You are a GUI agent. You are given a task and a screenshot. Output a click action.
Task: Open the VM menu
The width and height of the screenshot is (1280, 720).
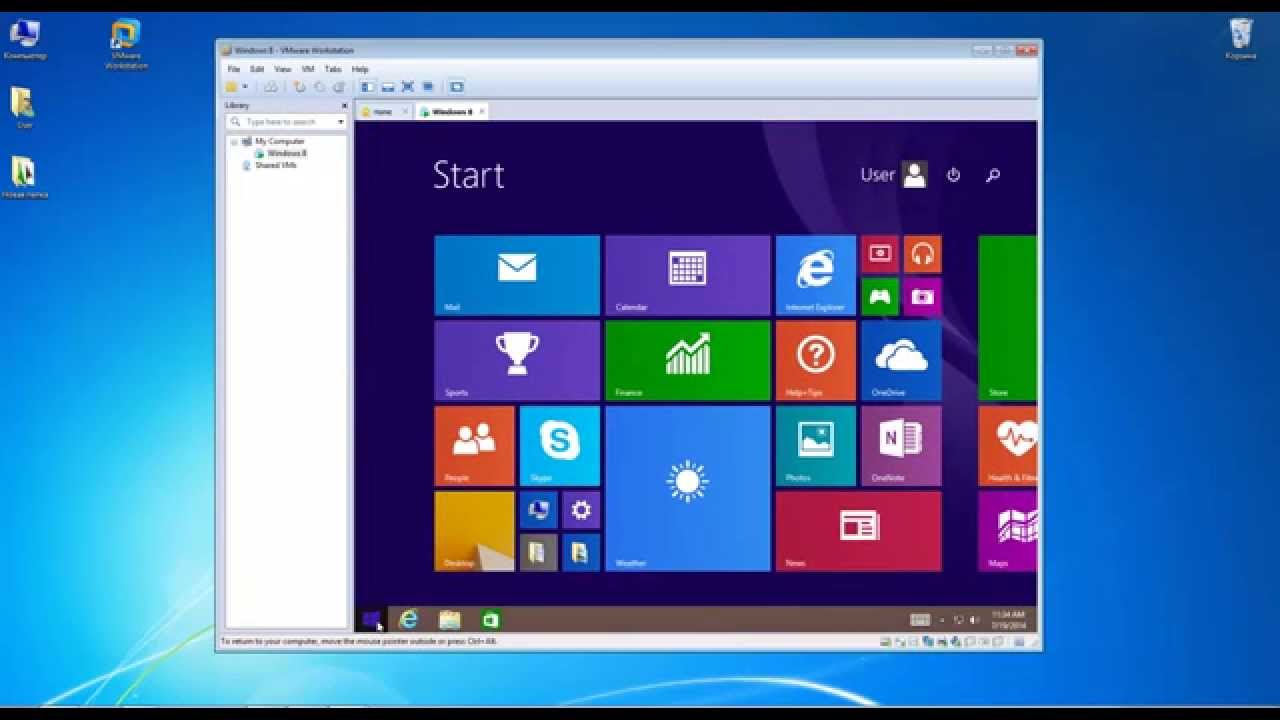click(308, 69)
